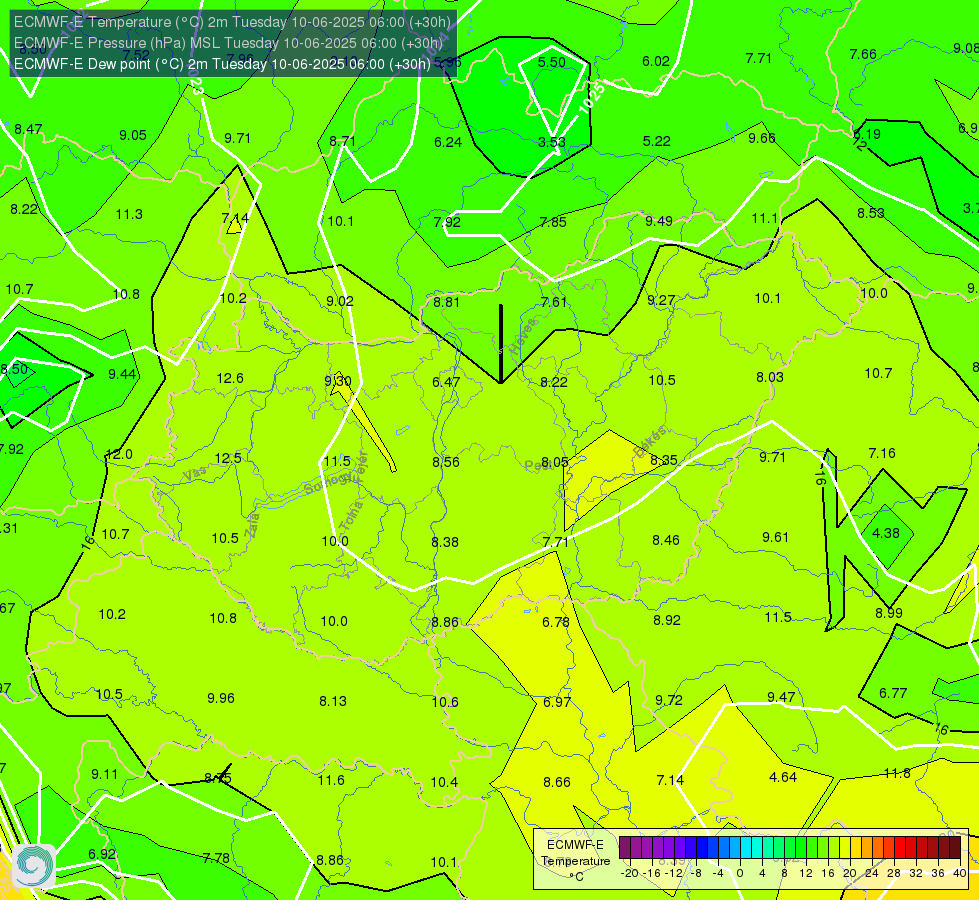Viewport: 979px width, 900px height.
Task: Click the Vas county label
Action: click(195, 475)
